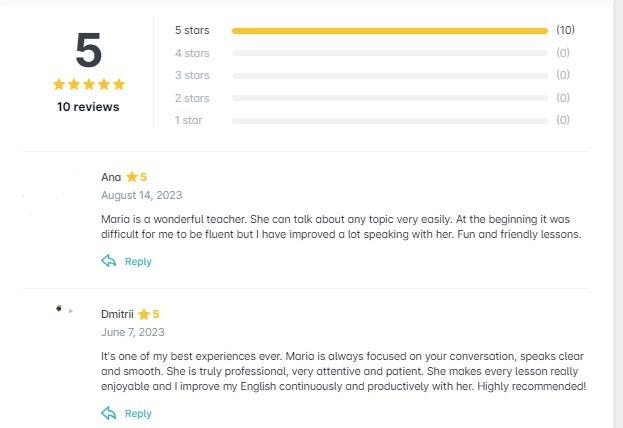Click the reply arrow icon under Ana's review
This screenshot has width=623, height=428.
pos(109,261)
